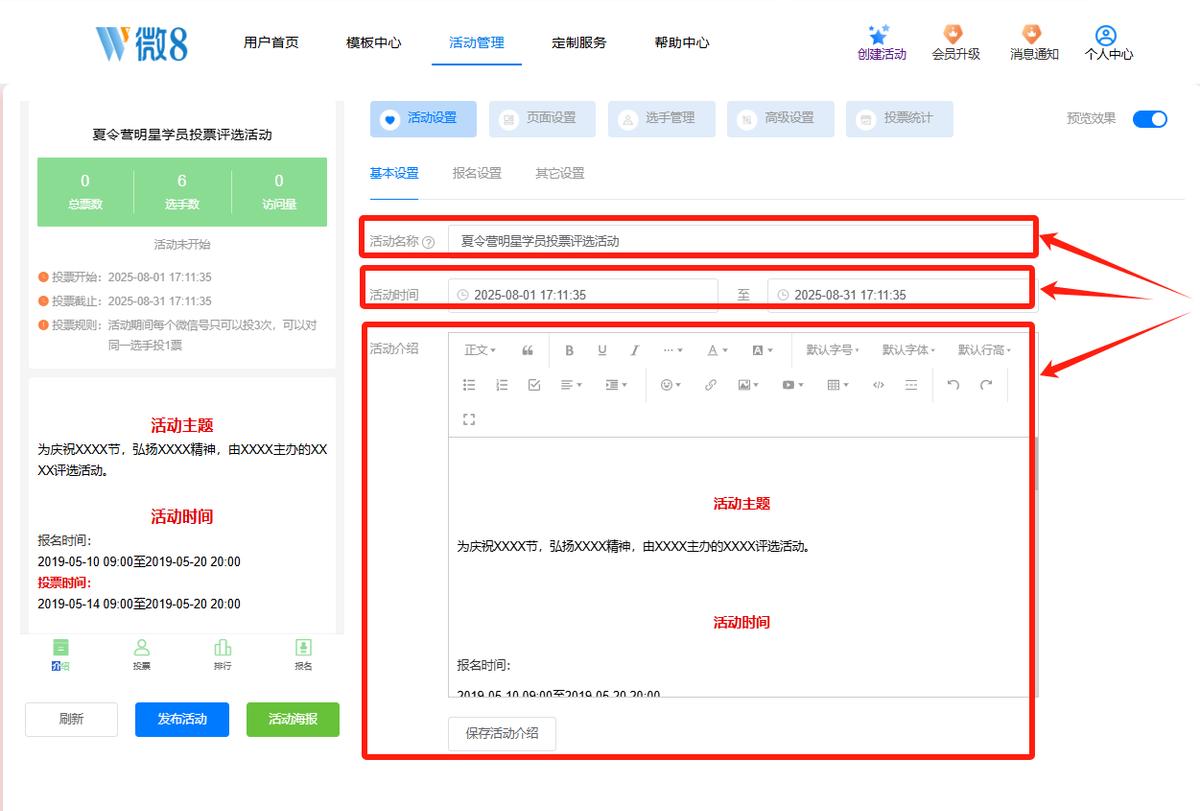The width and height of the screenshot is (1200, 811).
Task: Click the 发布活动 publish button
Action: point(182,719)
